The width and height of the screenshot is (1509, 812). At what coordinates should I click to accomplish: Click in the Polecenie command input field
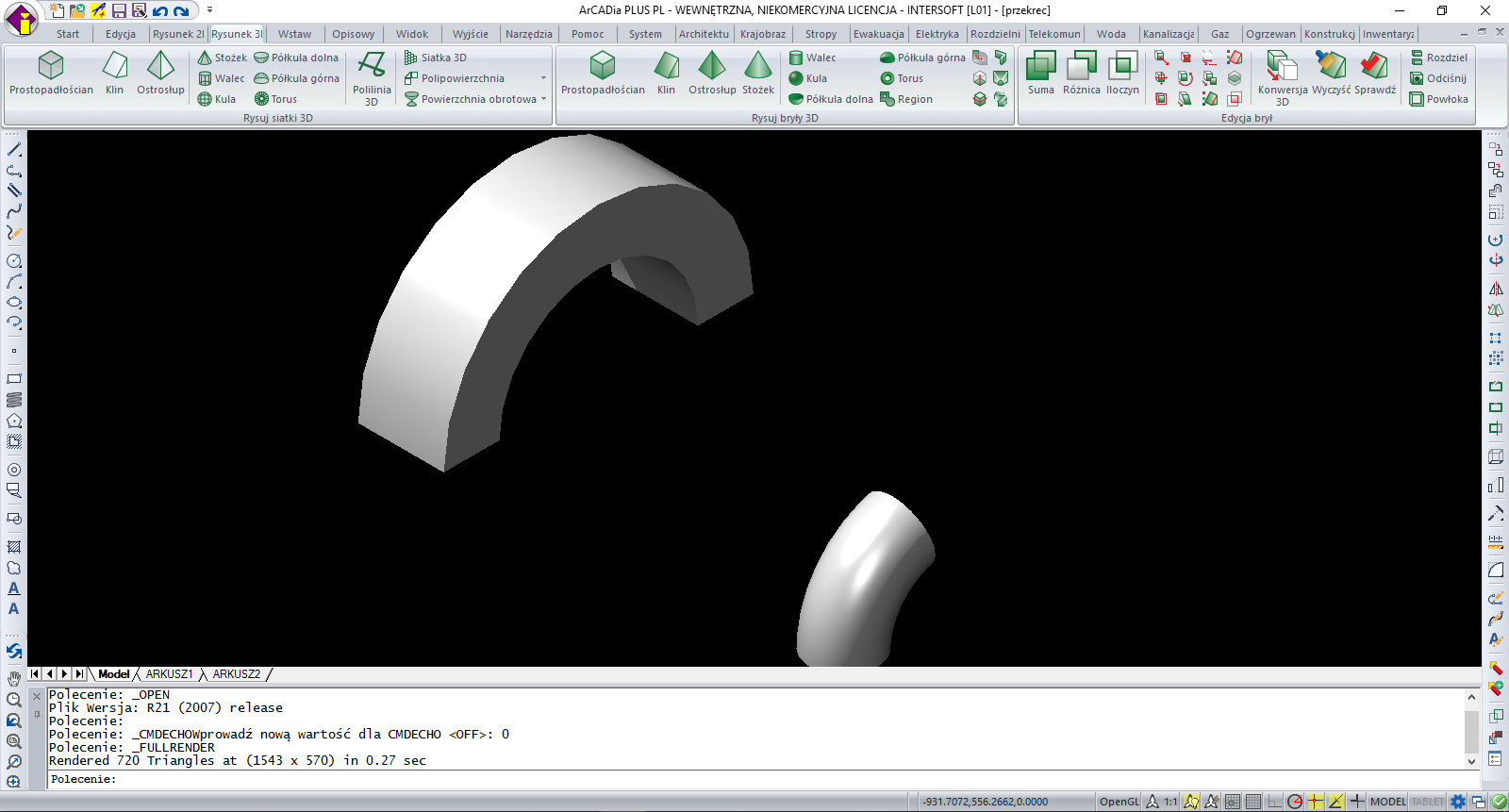pyautogui.click(x=764, y=779)
